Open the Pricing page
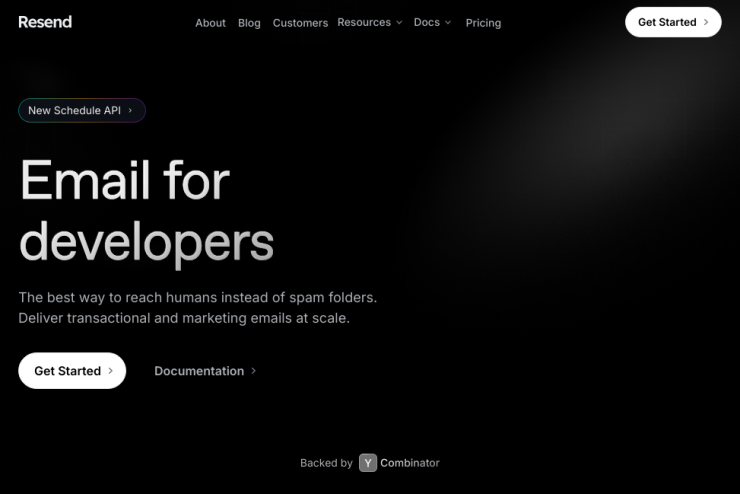740x494 pixels. pyautogui.click(x=483, y=23)
